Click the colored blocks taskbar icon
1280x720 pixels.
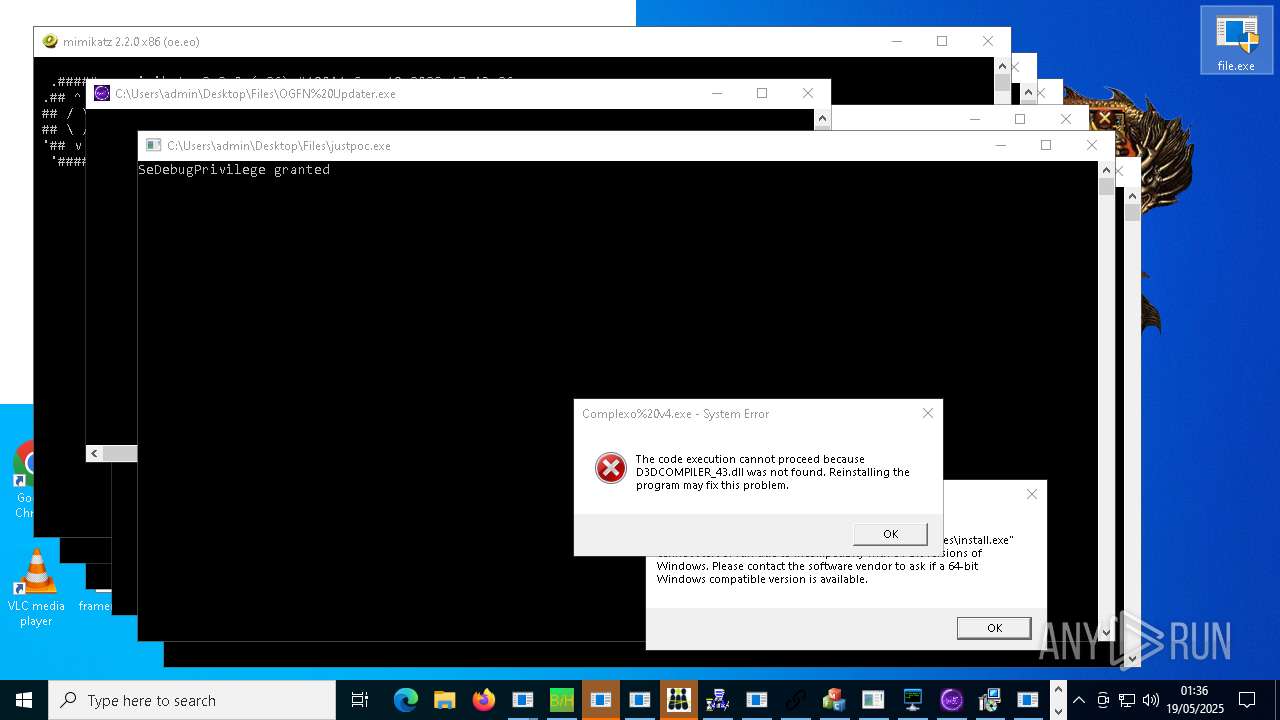coord(835,700)
